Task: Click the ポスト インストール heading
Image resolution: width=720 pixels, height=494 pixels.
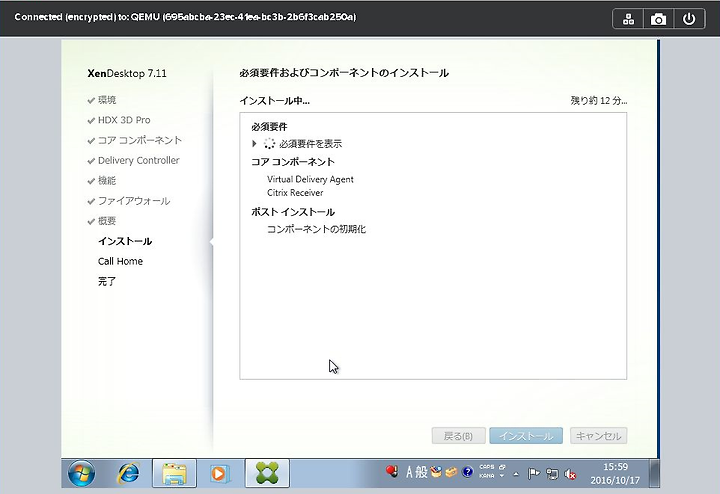Action: pos(293,212)
